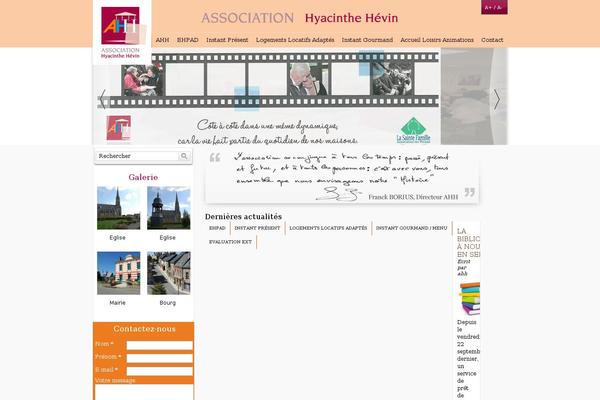The image size is (600, 400).
Task: Open the EHPAD menu item
Action: (188, 40)
